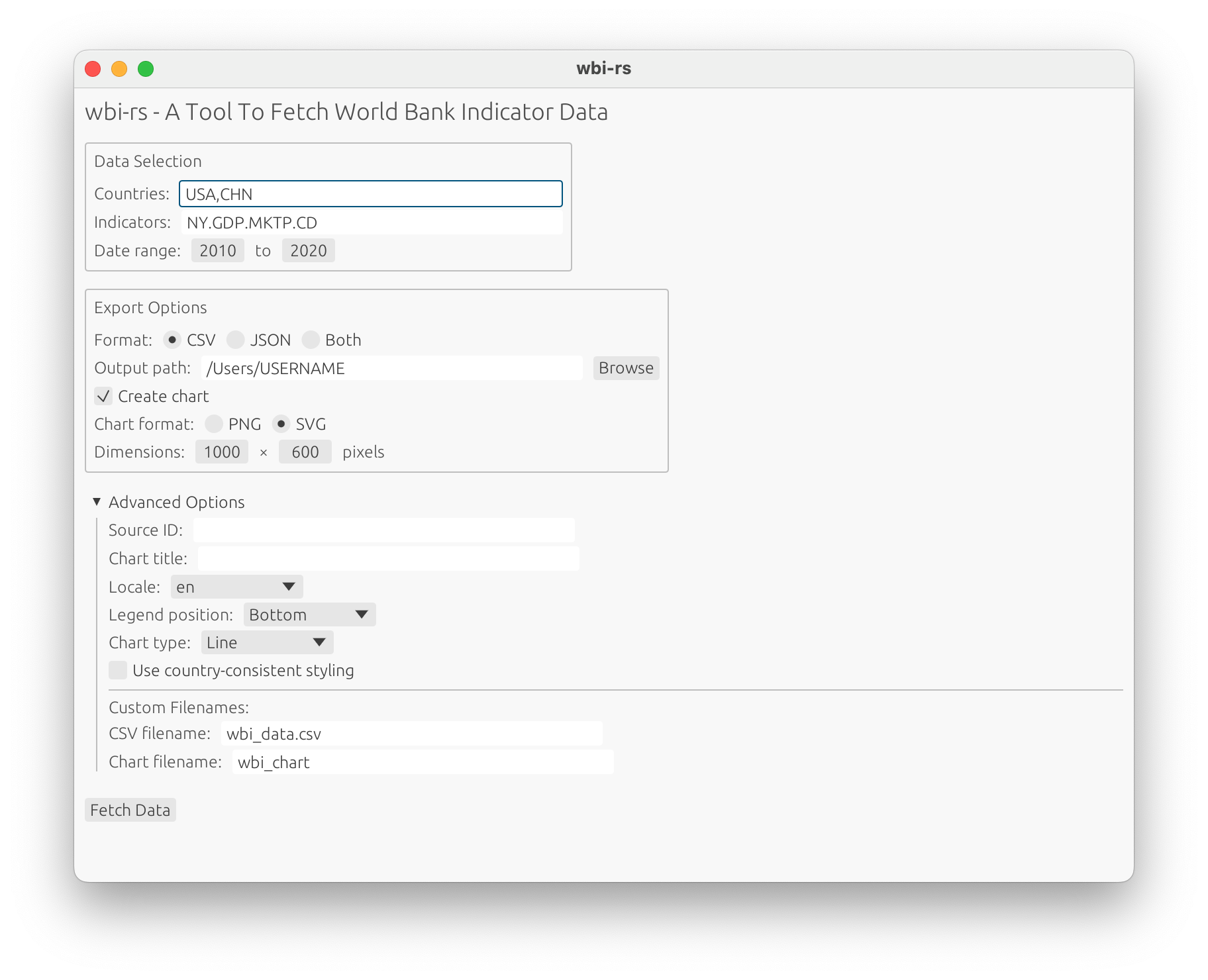Click the Fetch Data button
This screenshot has height=980, width=1208.
[130, 810]
